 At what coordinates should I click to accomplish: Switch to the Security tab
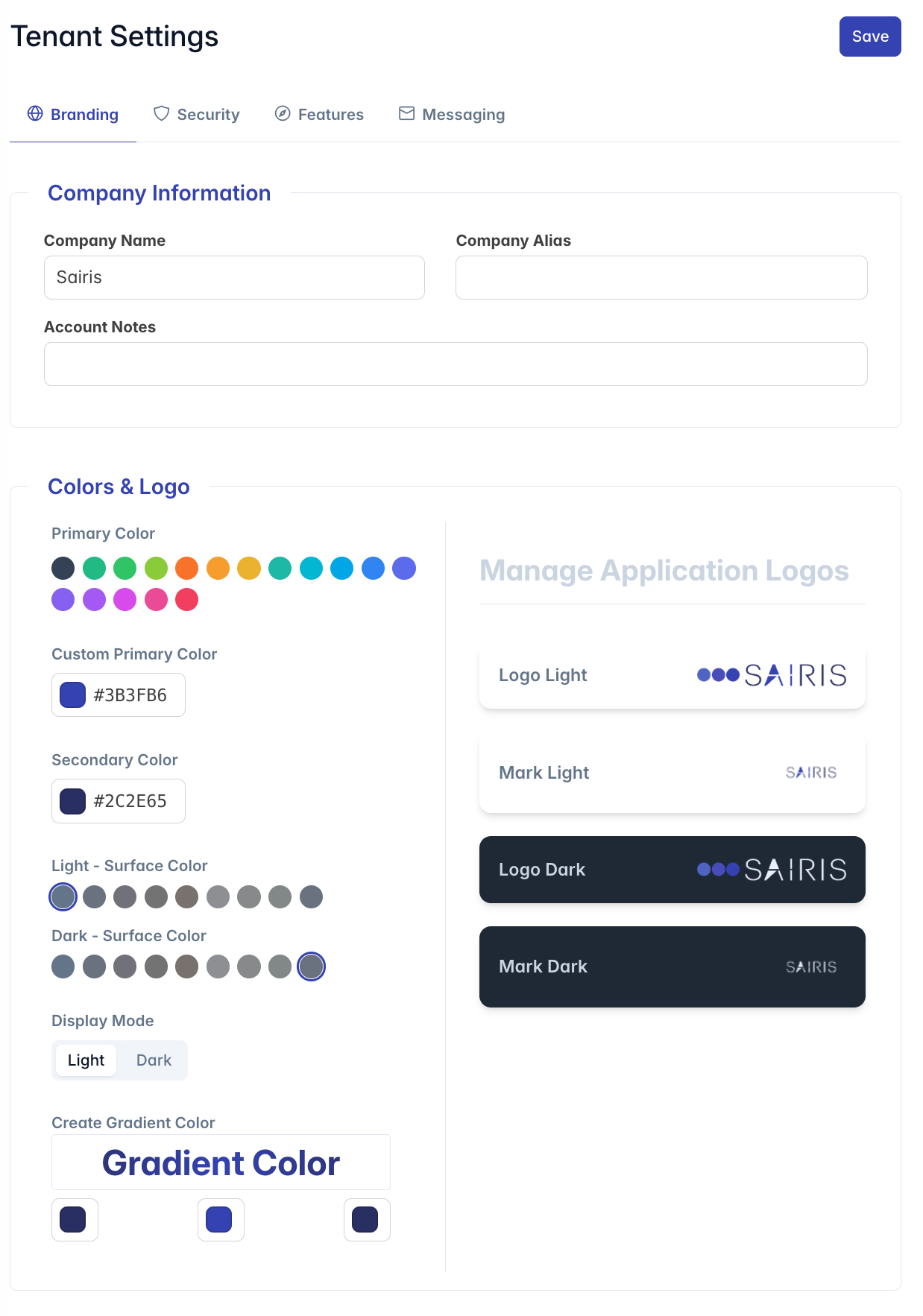point(197,115)
